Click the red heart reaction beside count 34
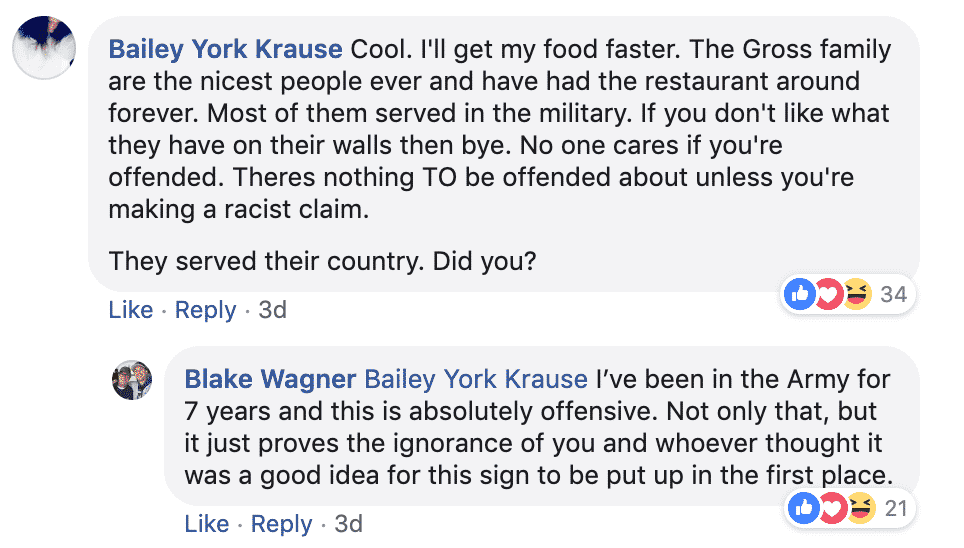Viewport: 964px width, 548px height. [x=828, y=293]
